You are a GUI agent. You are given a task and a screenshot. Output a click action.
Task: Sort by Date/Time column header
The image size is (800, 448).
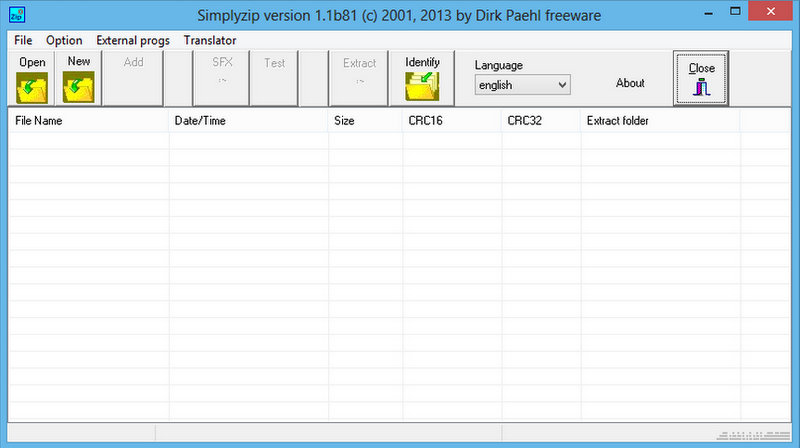248,121
